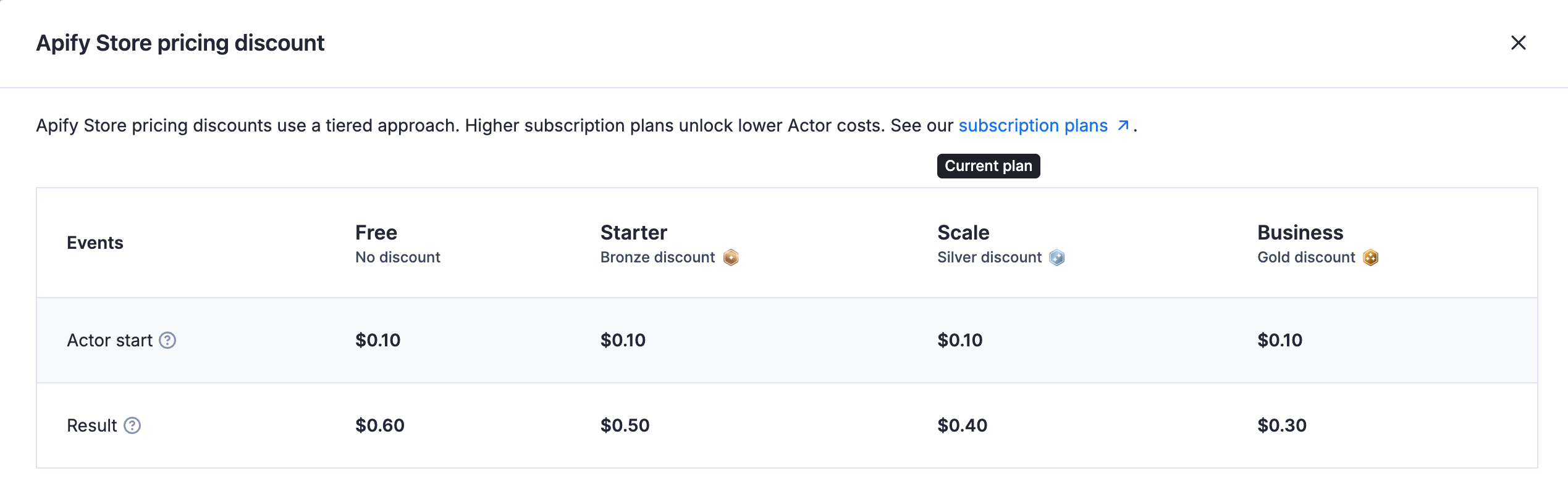Click the bronze badge in the Starter column

pos(731,257)
